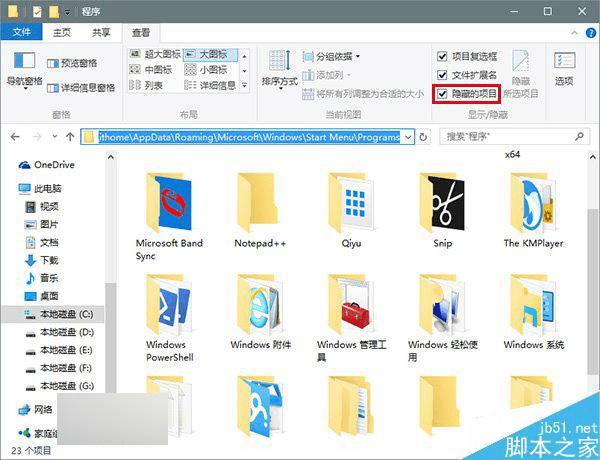600x460 pixels.
Task: Select 网络 network in sidebar
Action: tap(36, 409)
